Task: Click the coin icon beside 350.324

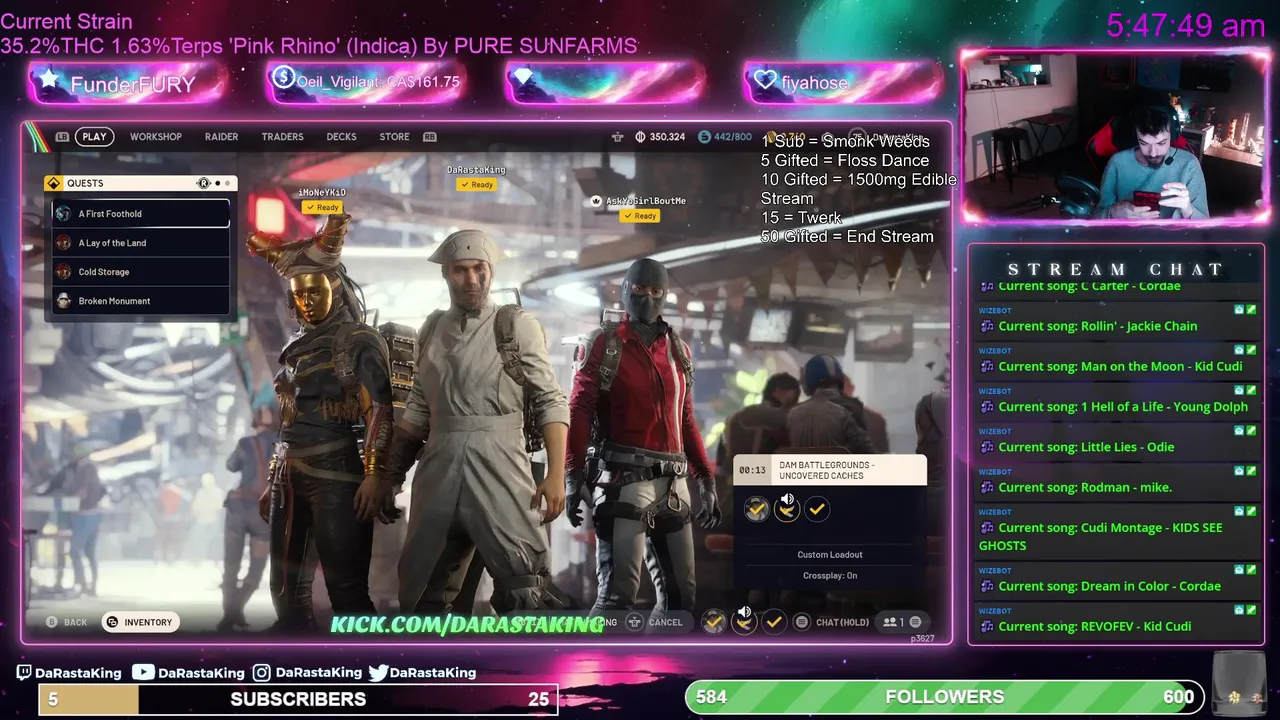Action: coord(640,137)
